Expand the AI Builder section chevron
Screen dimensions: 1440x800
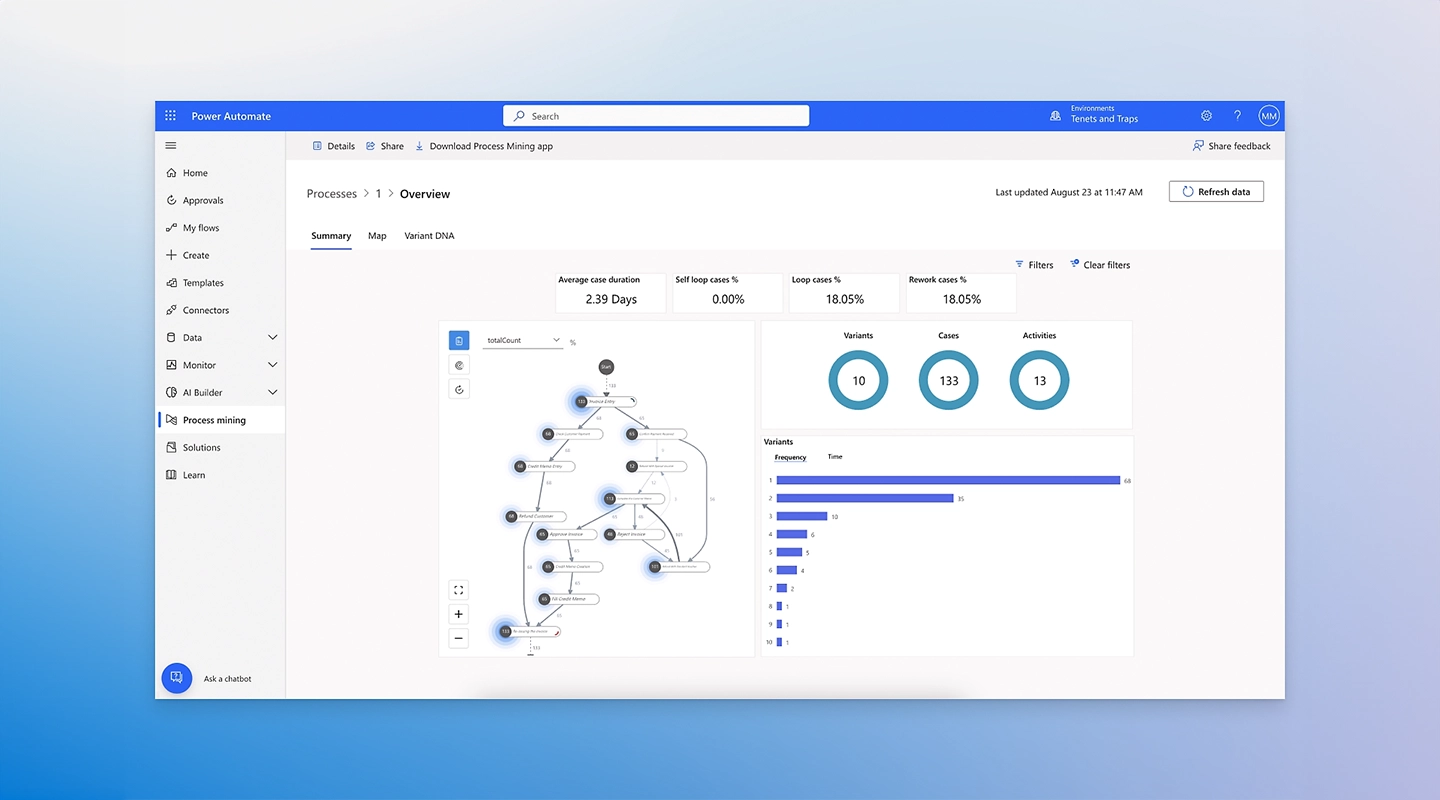point(272,393)
